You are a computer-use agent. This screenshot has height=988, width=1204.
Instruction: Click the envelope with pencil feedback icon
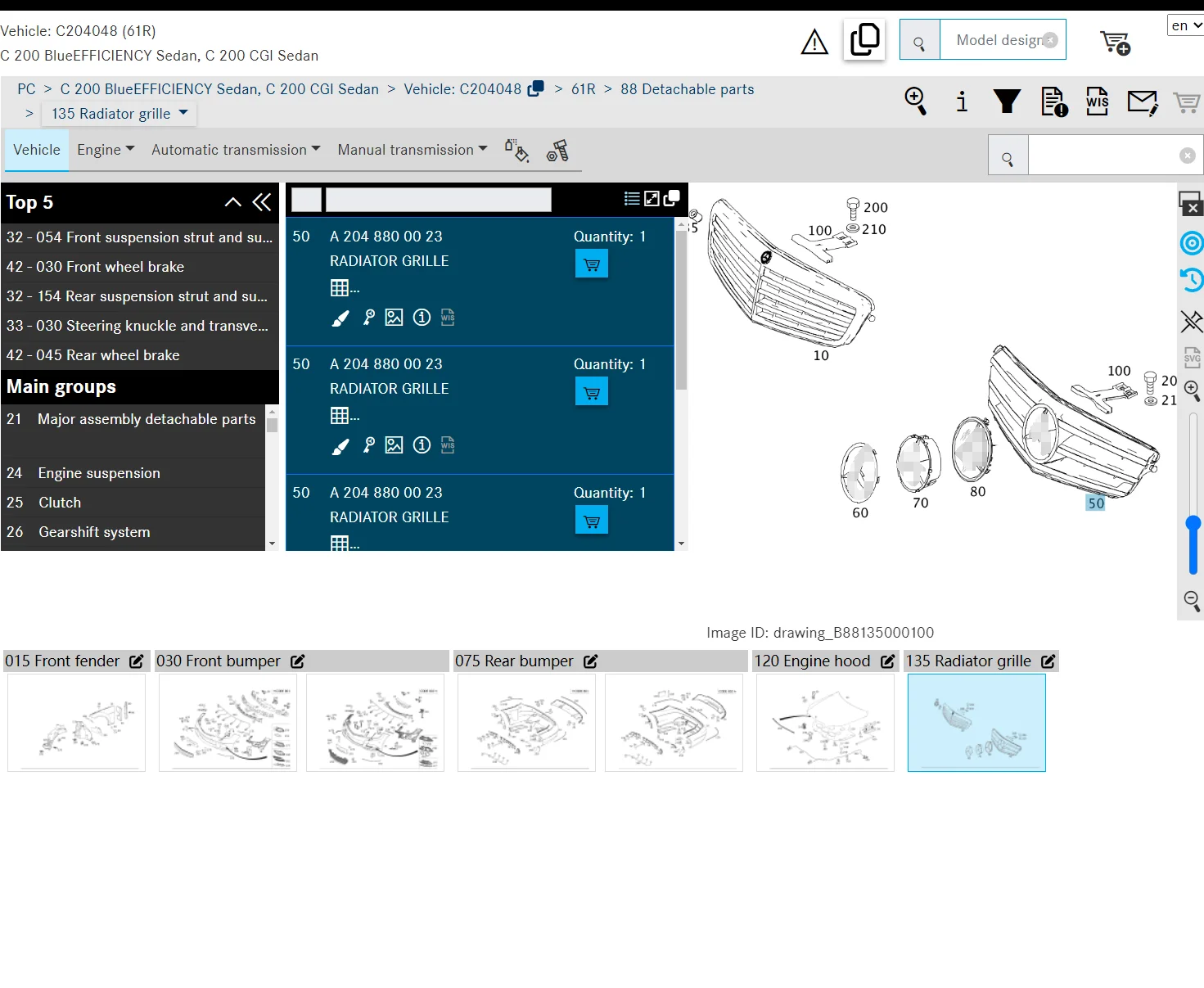click(1143, 102)
